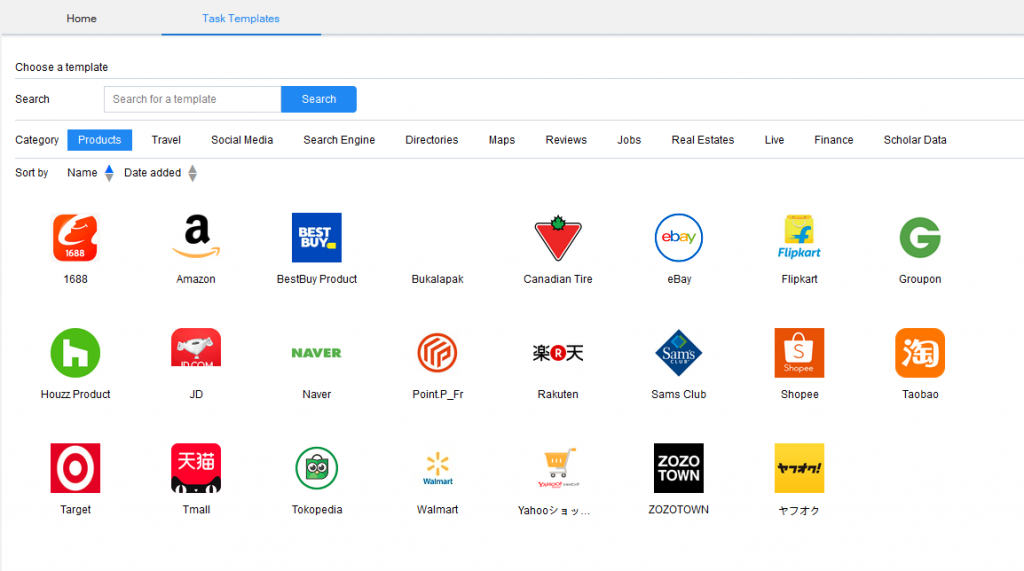Choose the yellow ヤフオク template icon
This screenshot has height=571, width=1024.
799,468
